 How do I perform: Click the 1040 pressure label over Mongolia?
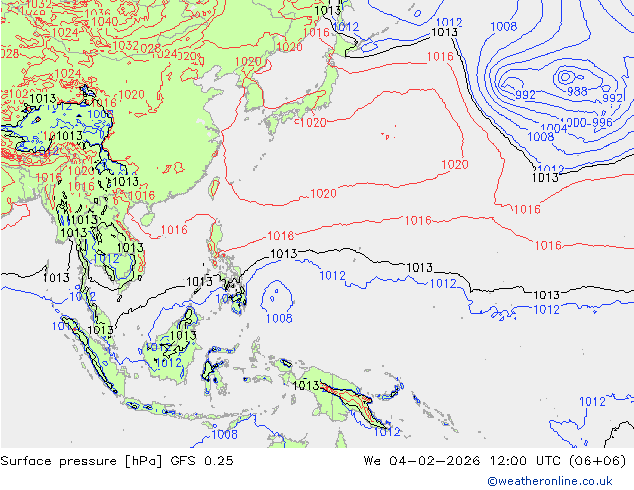(x=105, y=21)
